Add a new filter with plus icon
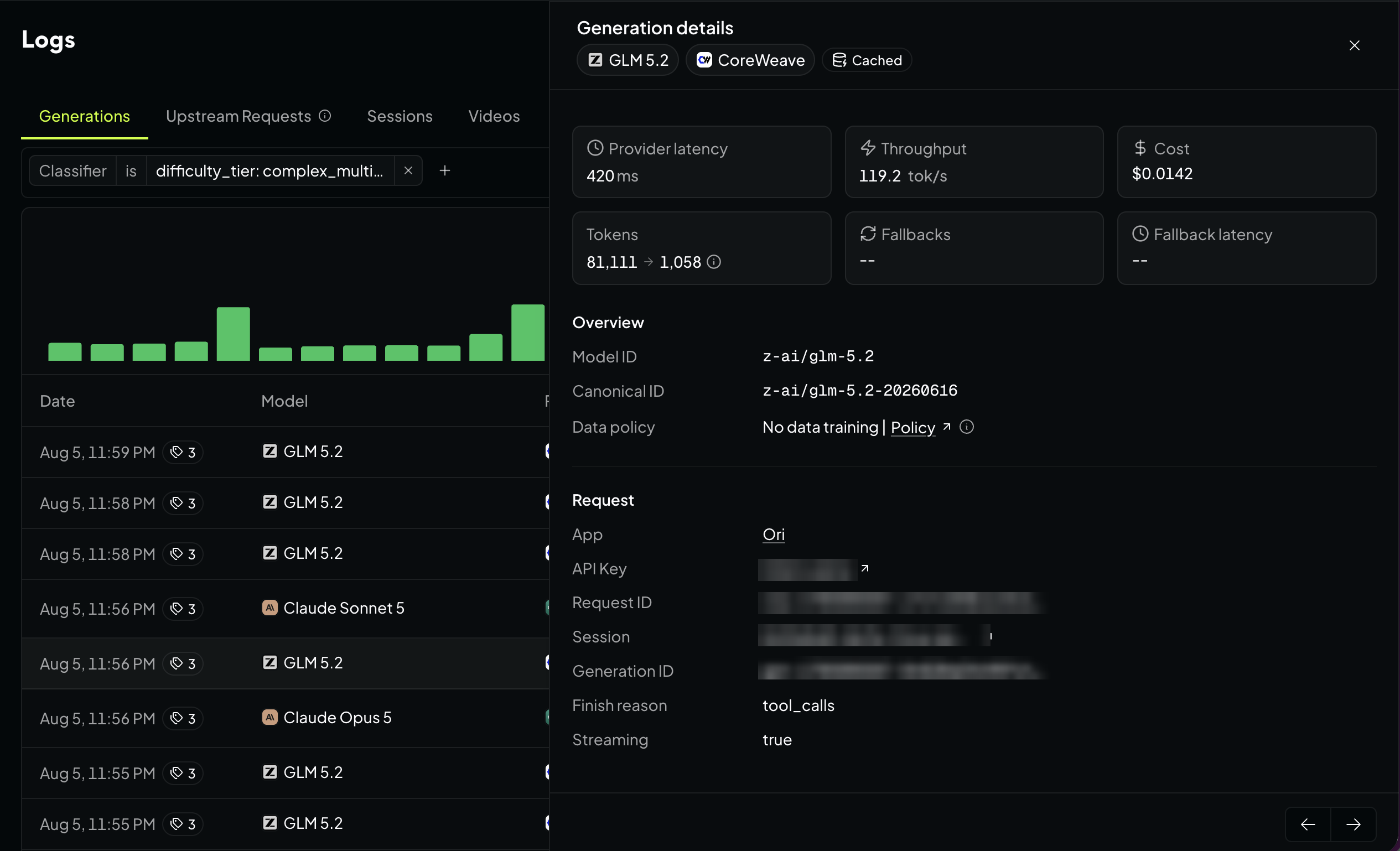1400x851 pixels. (445, 170)
